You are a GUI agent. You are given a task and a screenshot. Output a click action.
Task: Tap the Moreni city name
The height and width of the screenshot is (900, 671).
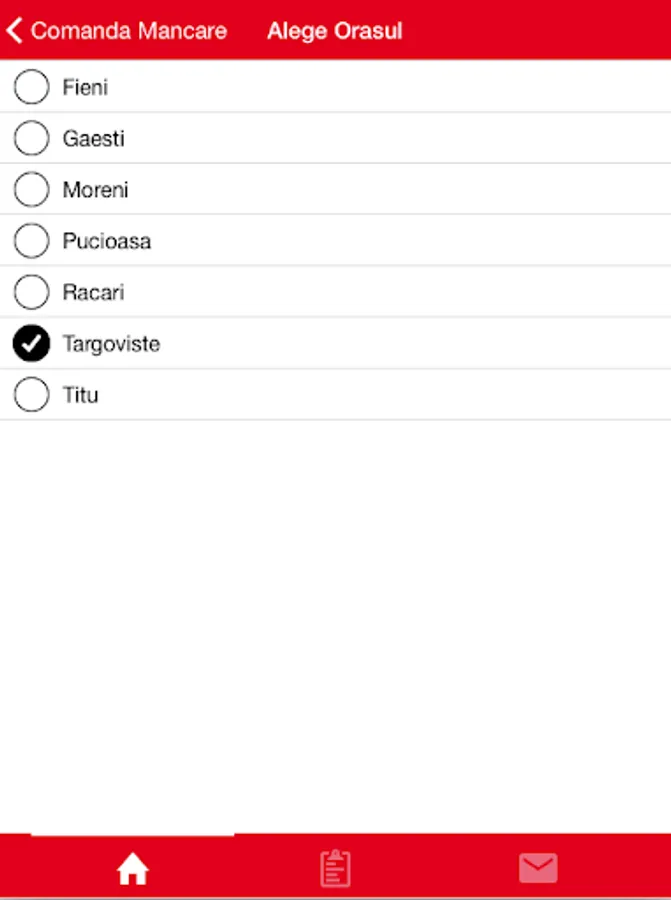[x=95, y=190]
